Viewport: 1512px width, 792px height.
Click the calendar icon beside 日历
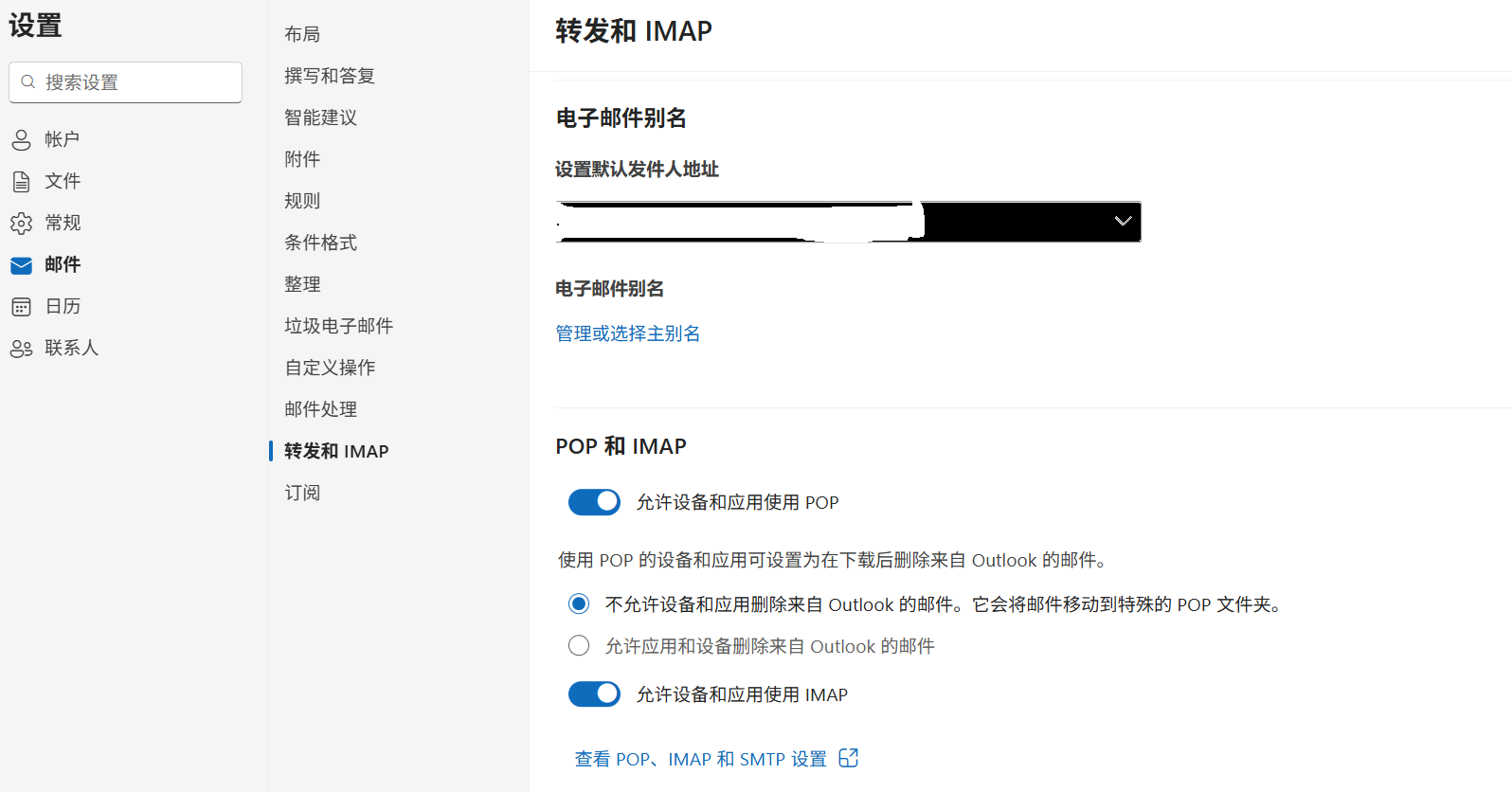[x=21, y=307]
